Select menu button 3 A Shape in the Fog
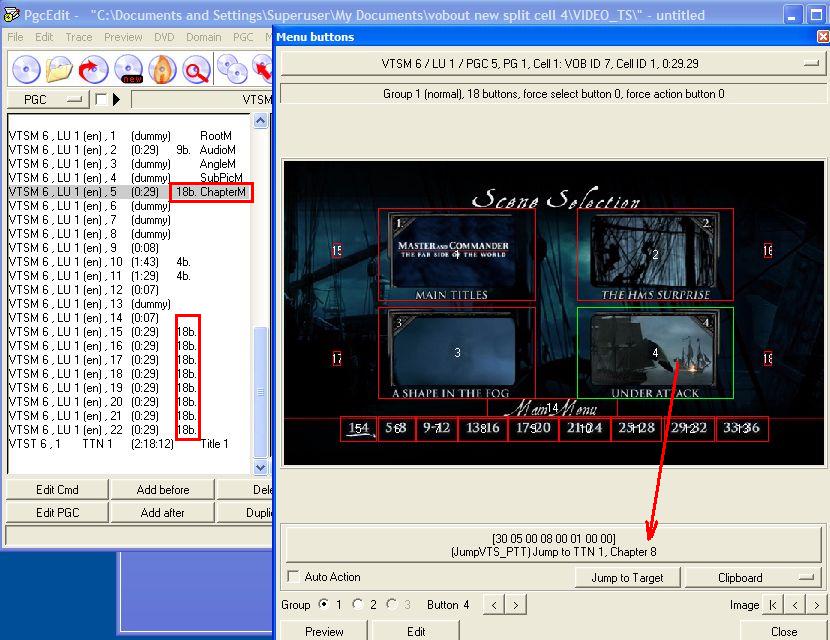830x640 pixels. pos(457,353)
